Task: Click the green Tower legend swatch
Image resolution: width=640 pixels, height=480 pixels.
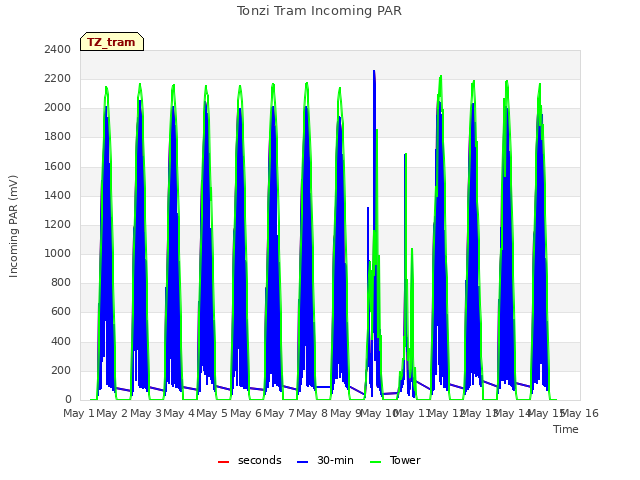Action: pyautogui.click(x=375, y=462)
